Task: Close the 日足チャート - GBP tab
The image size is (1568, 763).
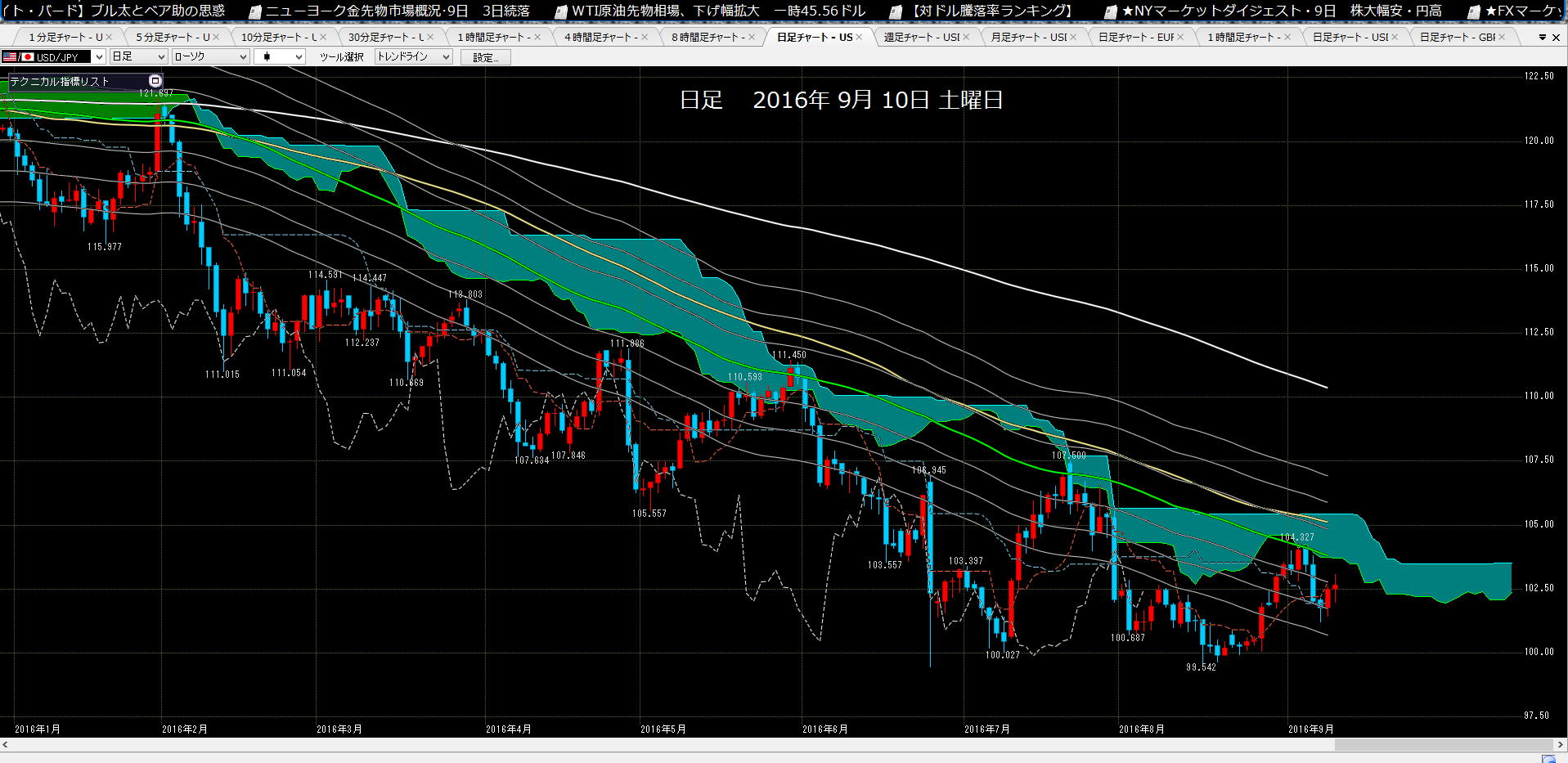Action: click(x=1502, y=37)
